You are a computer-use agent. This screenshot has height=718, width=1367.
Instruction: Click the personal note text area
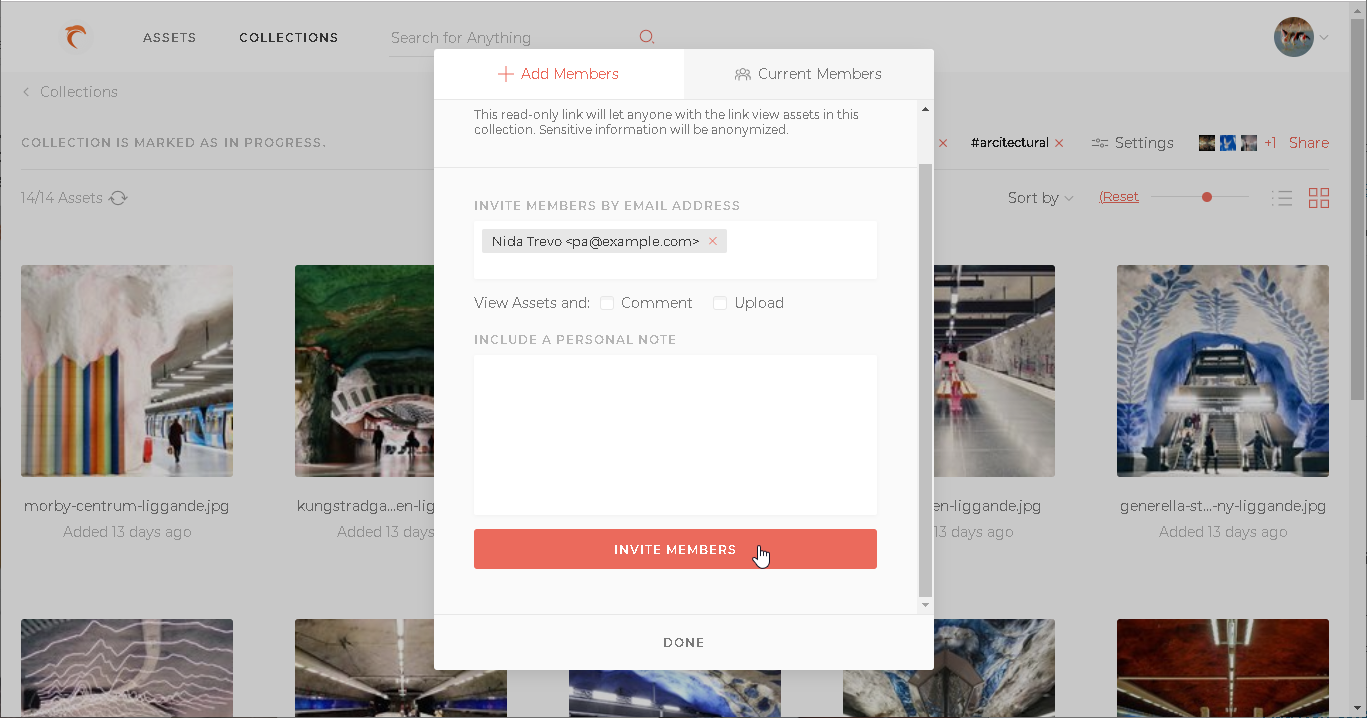coord(675,435)
